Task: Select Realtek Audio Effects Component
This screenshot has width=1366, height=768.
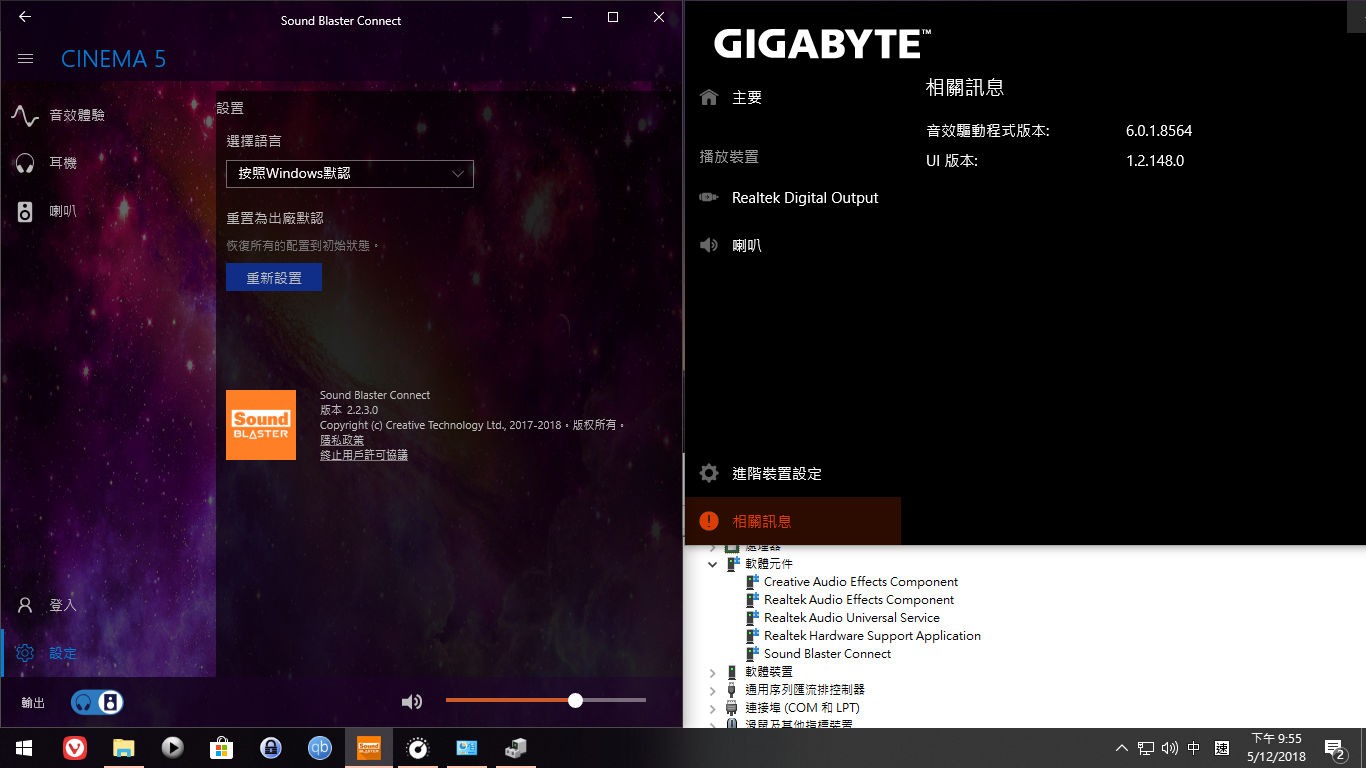Action: click(x=859, y=600)
